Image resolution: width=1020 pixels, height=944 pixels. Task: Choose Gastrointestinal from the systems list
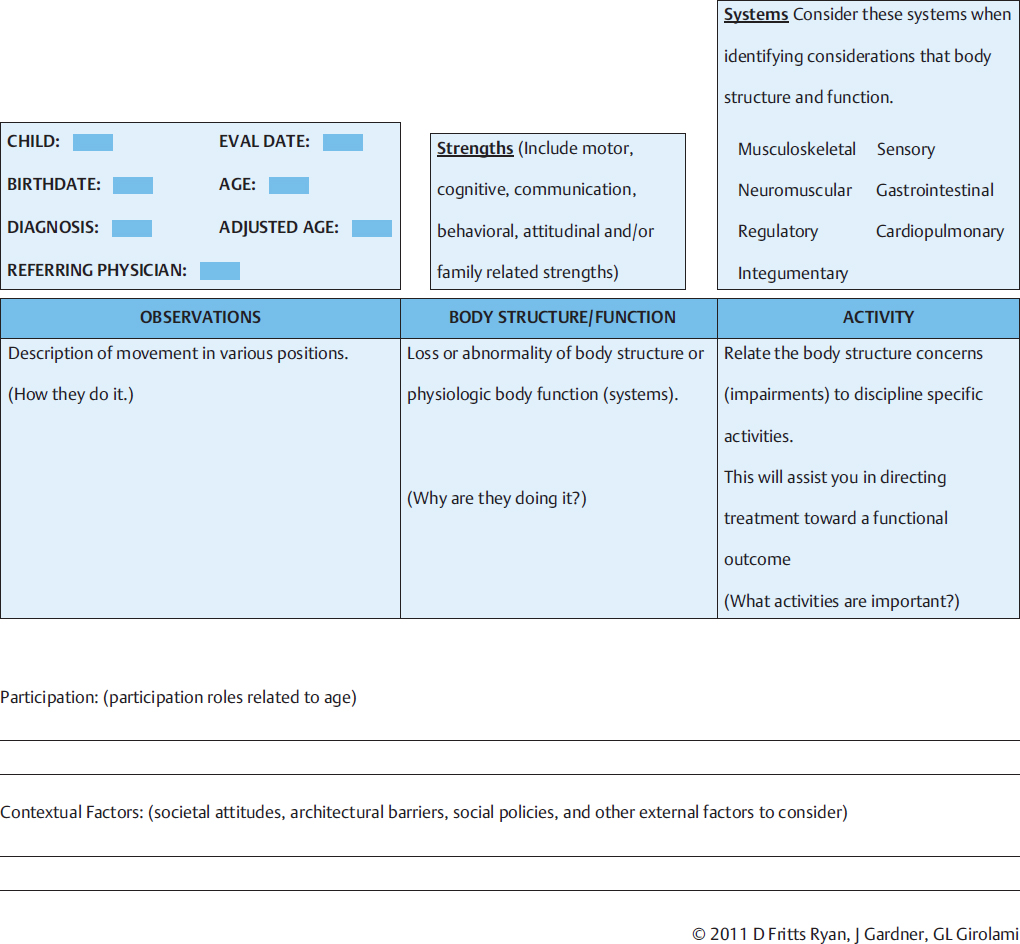pos(935,190)
